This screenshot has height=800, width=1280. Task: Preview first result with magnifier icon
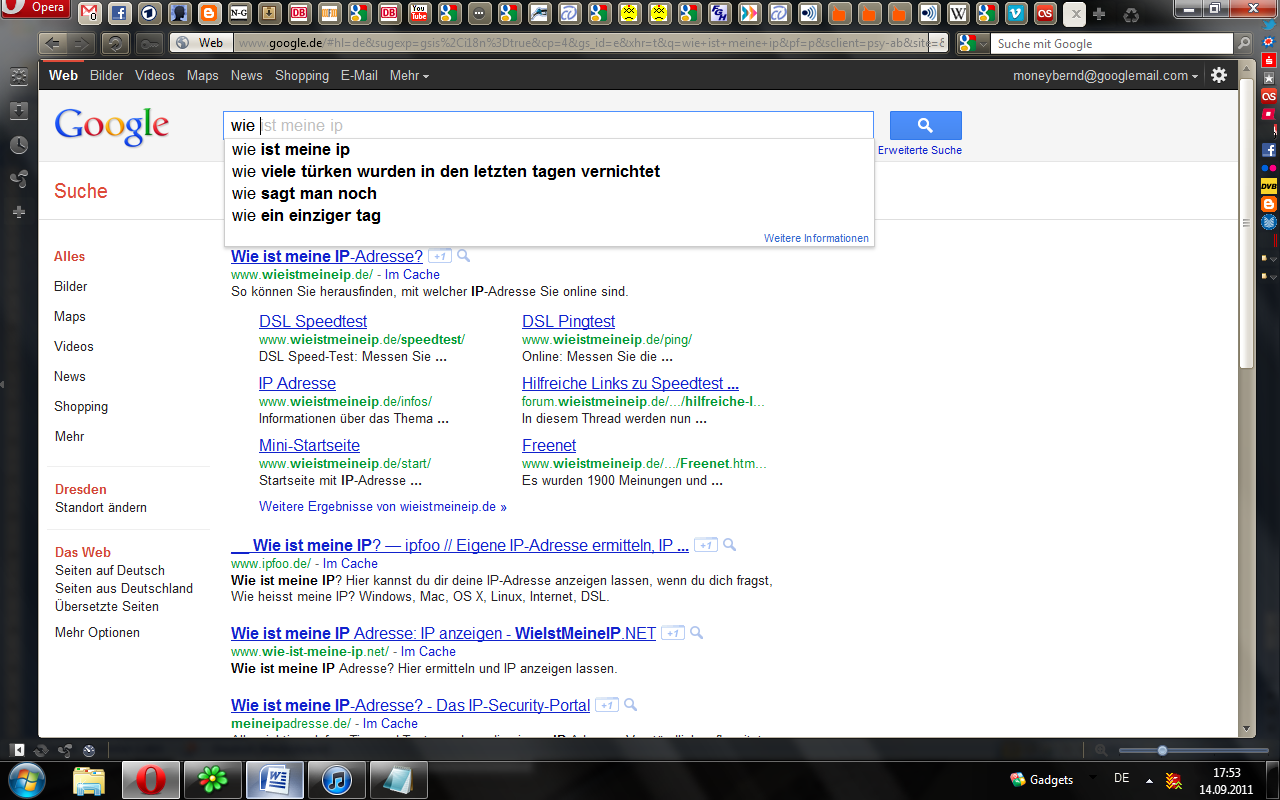pyautogui.click(x=463, y=256)
